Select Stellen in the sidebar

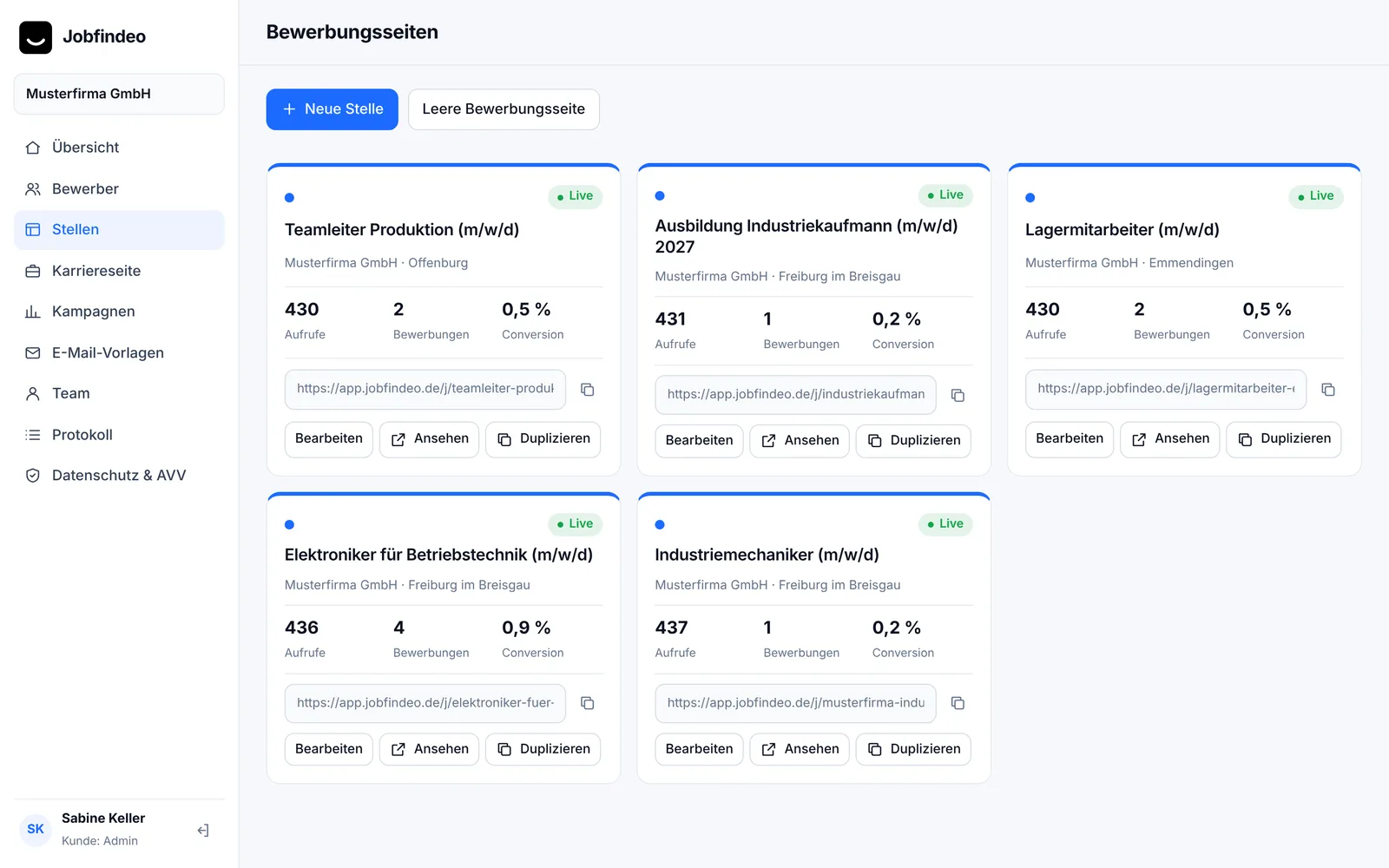119,230
